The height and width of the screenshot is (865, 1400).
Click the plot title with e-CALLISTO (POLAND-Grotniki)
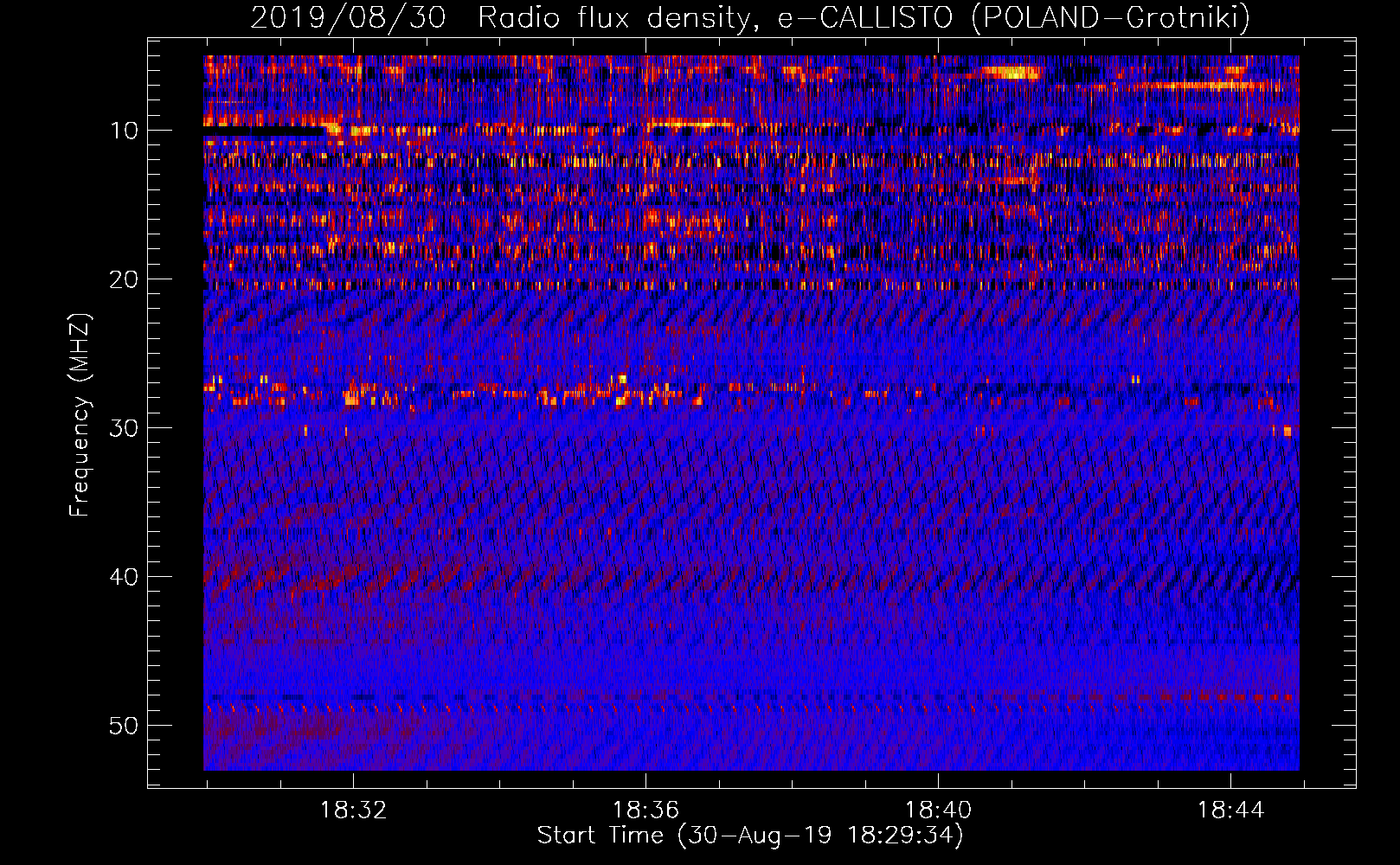point(750,17)
